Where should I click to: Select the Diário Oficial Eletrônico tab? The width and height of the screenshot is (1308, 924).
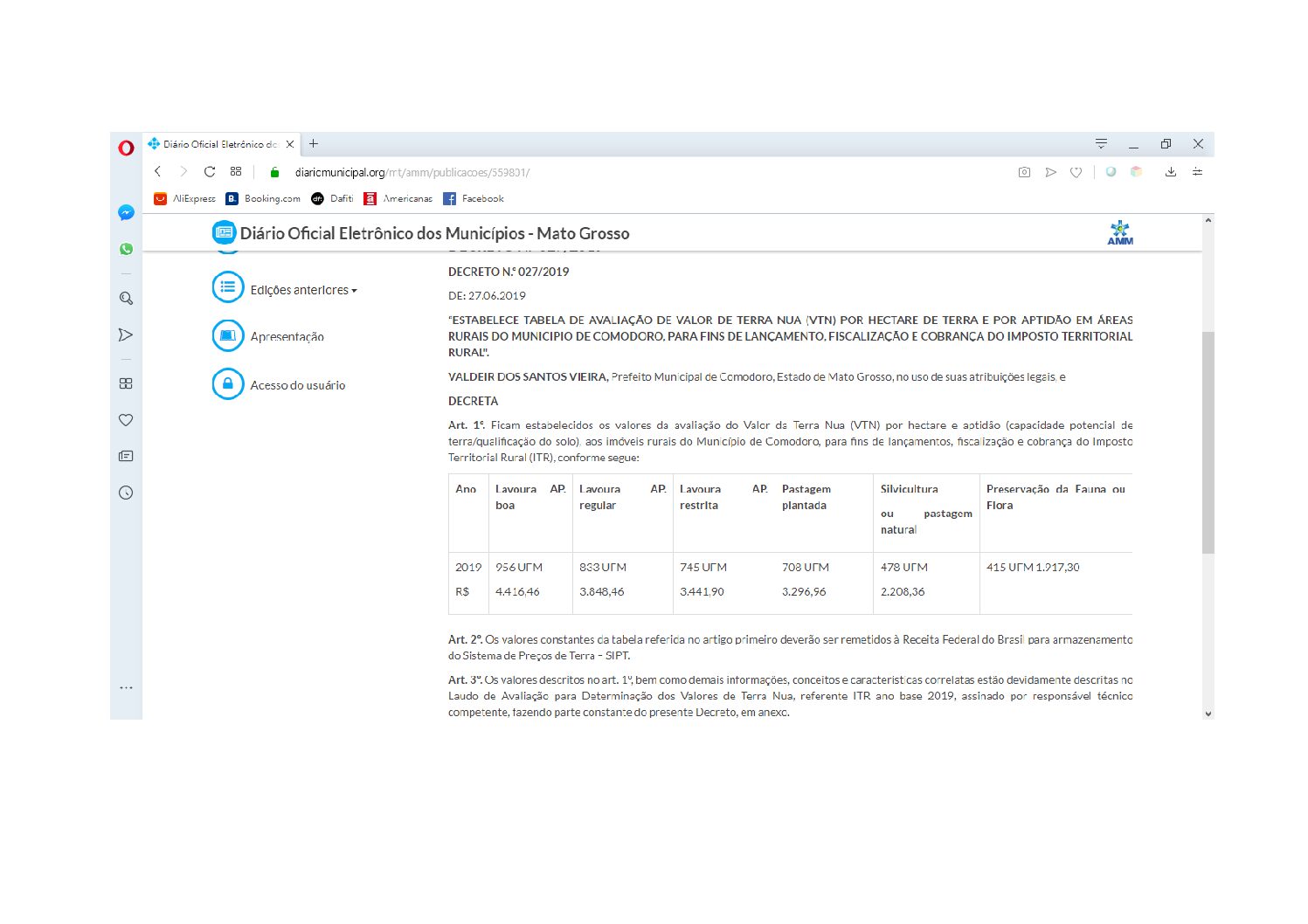coord(218,144)
